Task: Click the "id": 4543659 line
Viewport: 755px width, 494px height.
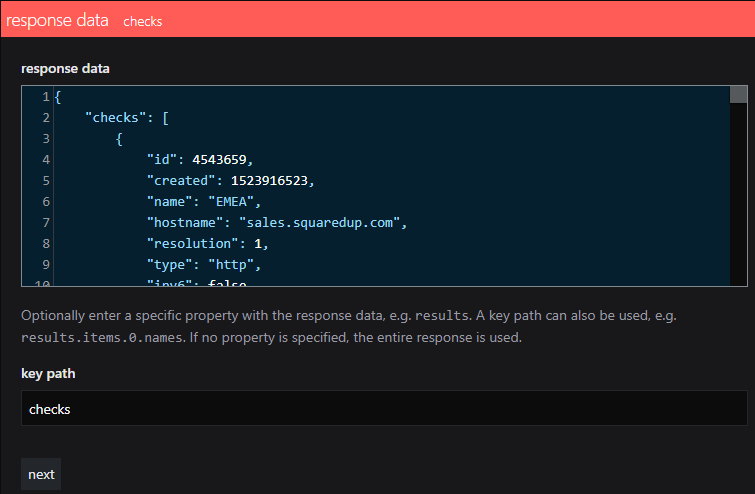Action: [x=200, y=159]
